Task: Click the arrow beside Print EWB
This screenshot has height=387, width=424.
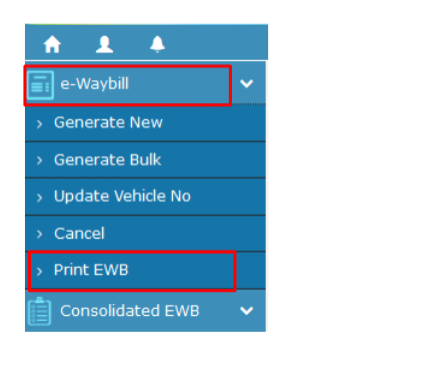Action: pos(40,271)
